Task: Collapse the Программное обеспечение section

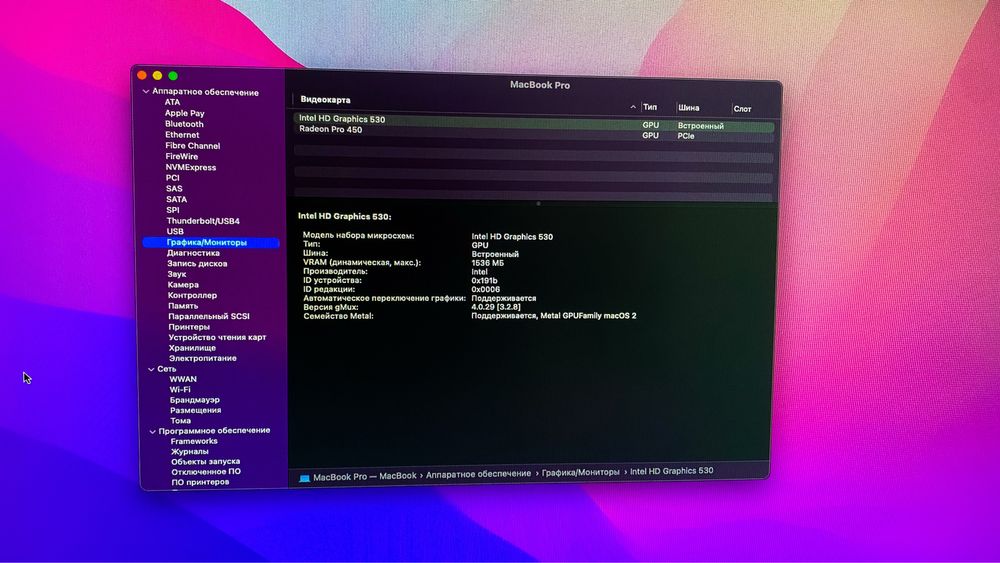Action: coord(152,432)
